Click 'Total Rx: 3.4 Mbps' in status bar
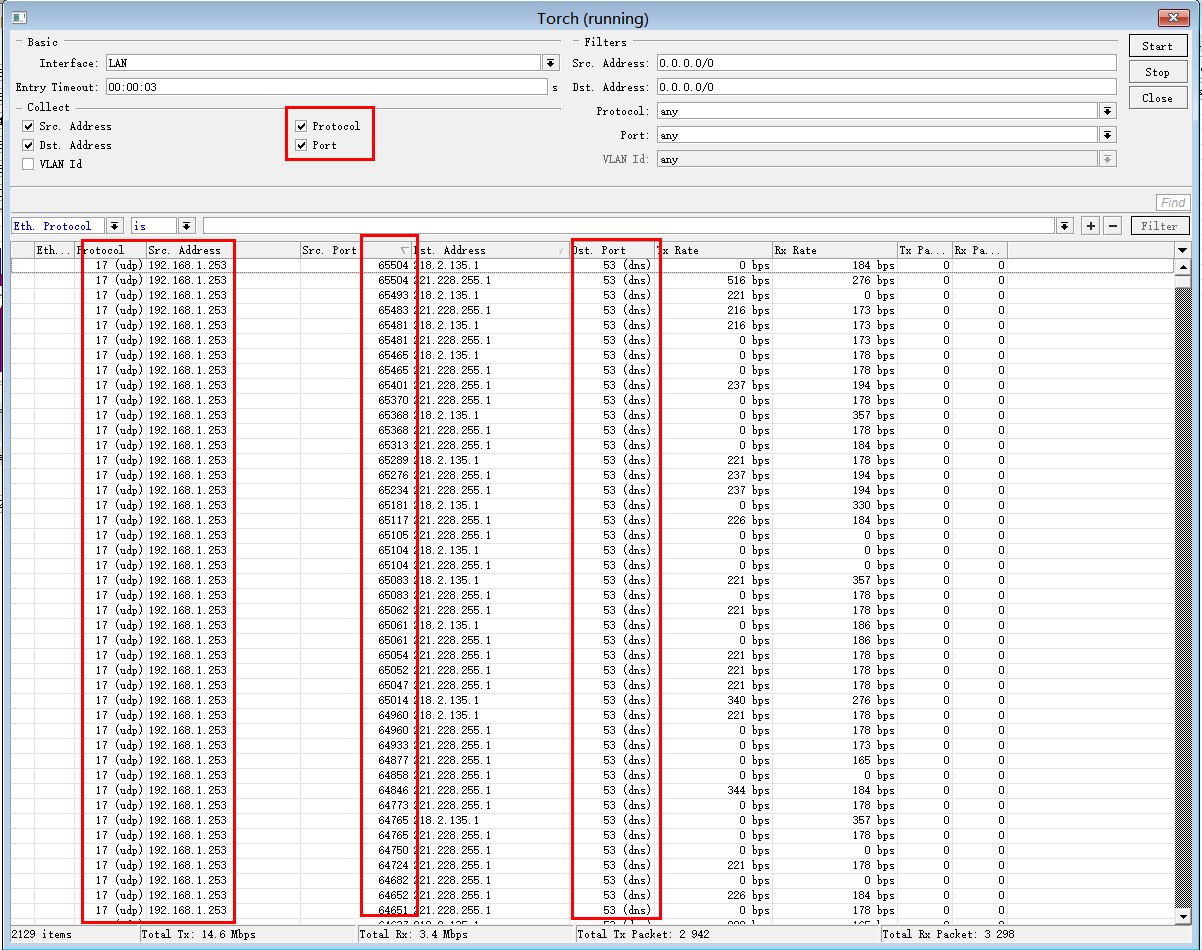 (414, 934)
